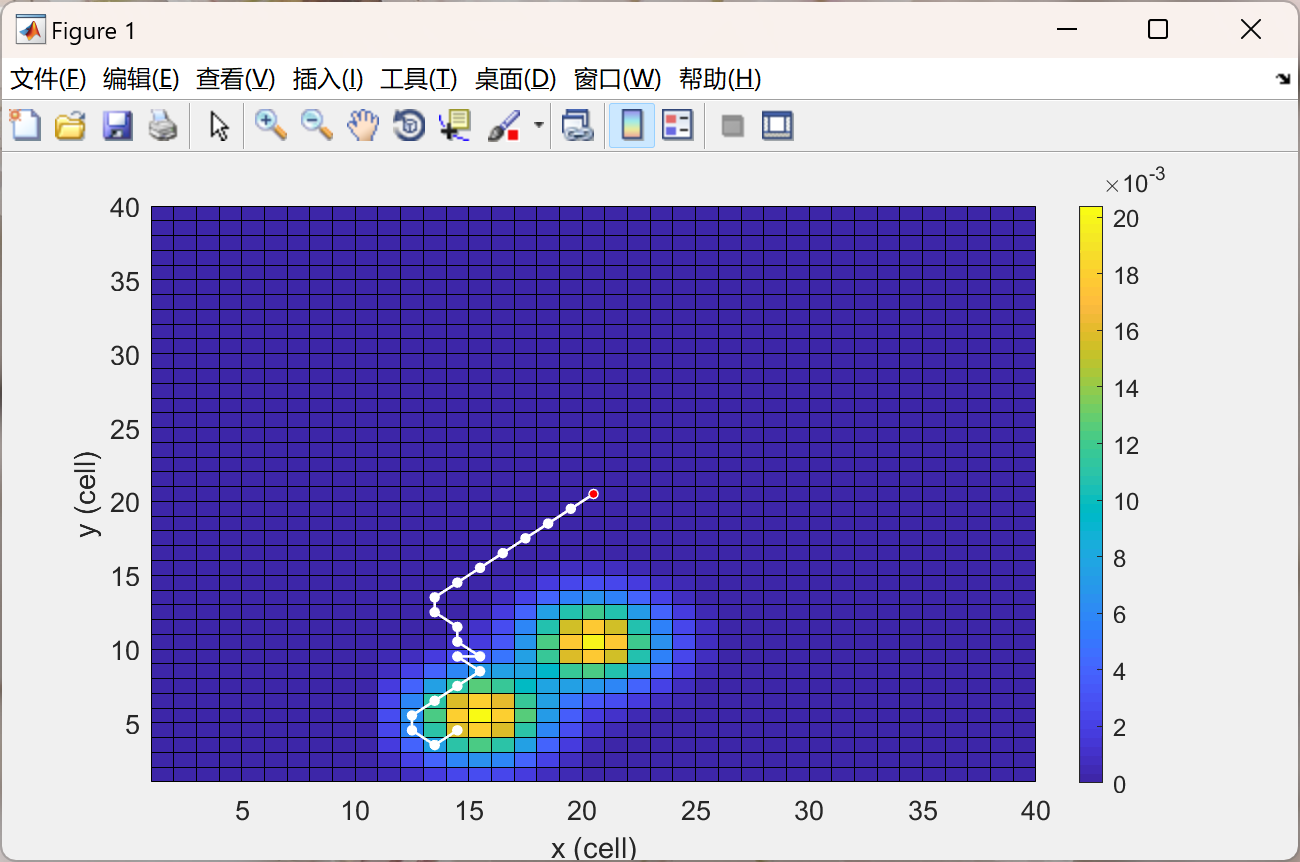Select the Edit Plot arrow tool
This screenshot has height=862, width=1300.
pyautogui.click(x=219, y=125)
